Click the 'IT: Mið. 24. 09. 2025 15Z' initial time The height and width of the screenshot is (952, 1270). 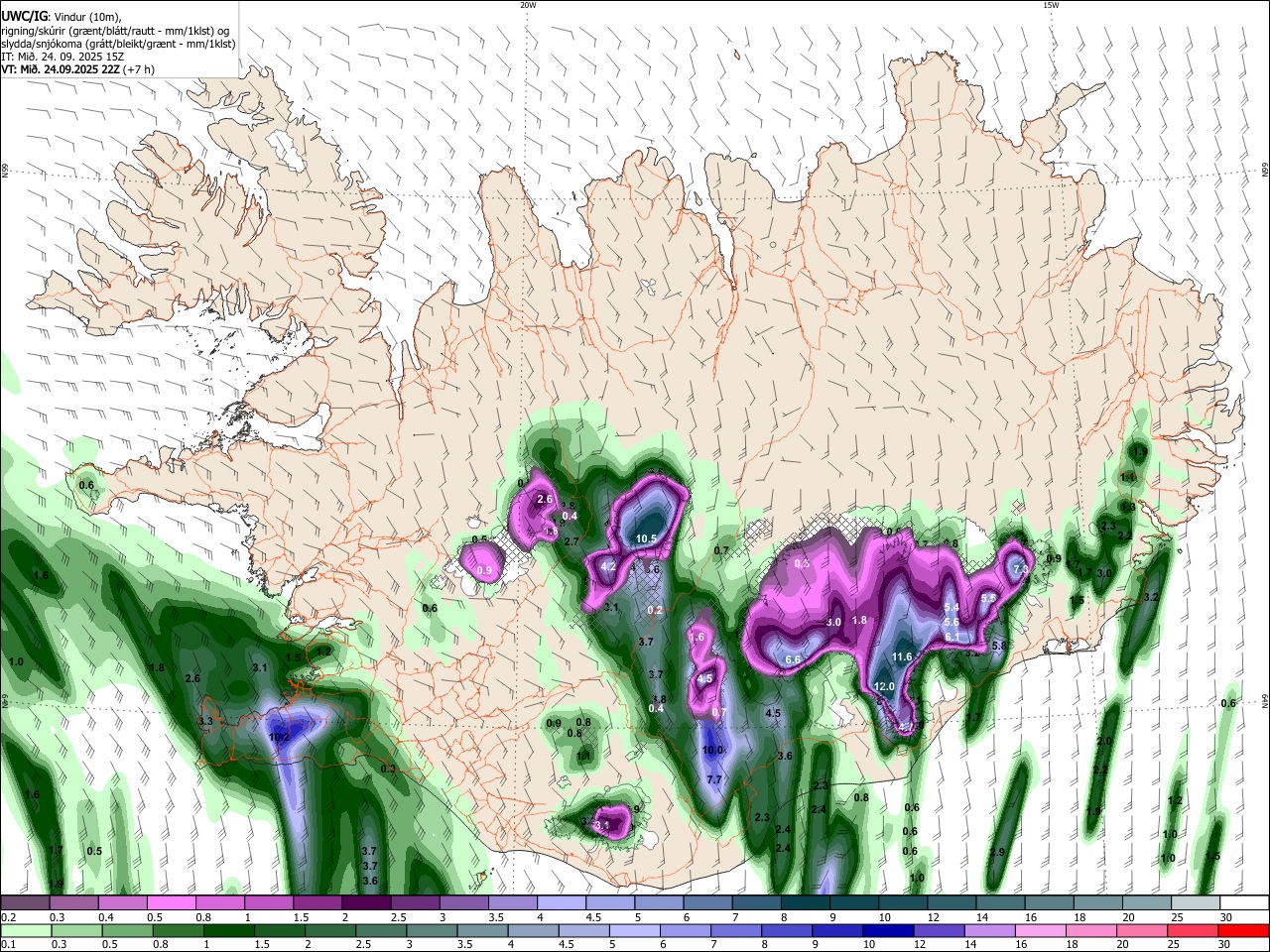(62, 57)
